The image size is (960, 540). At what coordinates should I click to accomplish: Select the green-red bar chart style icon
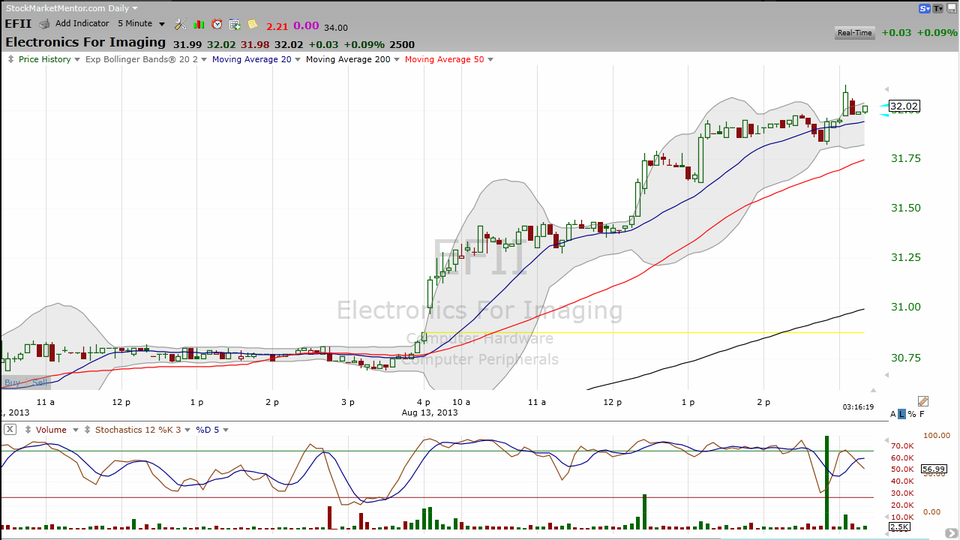(x=198, y=24)
